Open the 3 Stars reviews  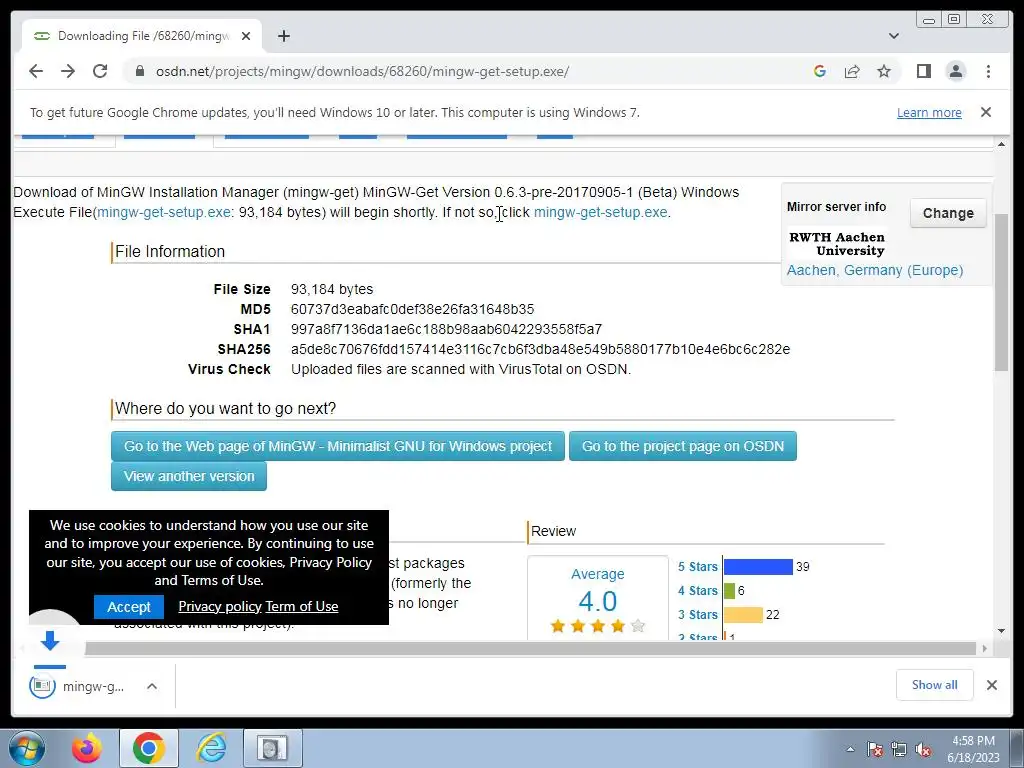(697, 615)
